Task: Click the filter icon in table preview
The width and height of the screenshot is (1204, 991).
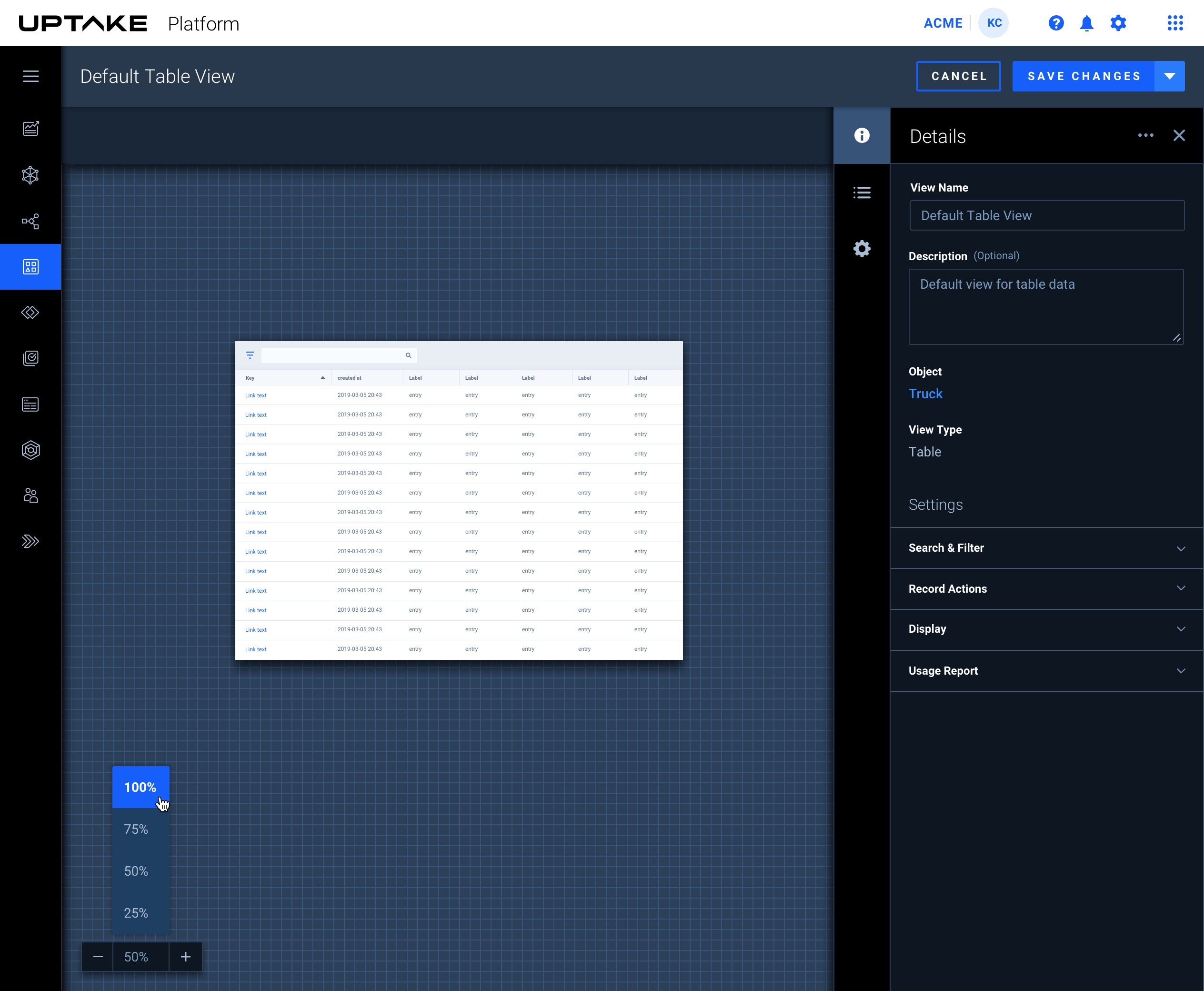Action: click(x=250, y=355)
